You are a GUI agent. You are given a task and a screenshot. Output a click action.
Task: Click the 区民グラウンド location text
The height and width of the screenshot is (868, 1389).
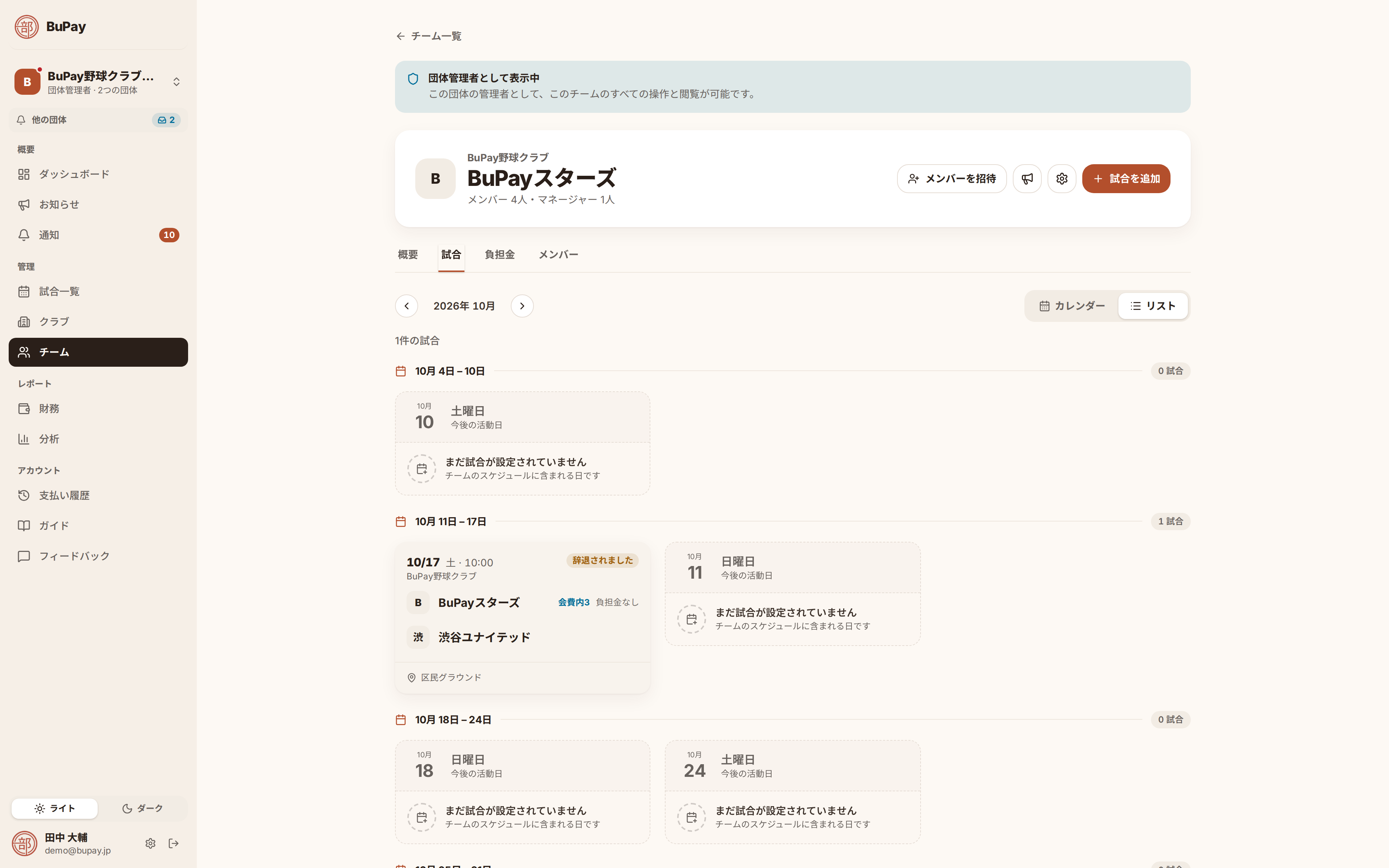(x=451, y=677)
